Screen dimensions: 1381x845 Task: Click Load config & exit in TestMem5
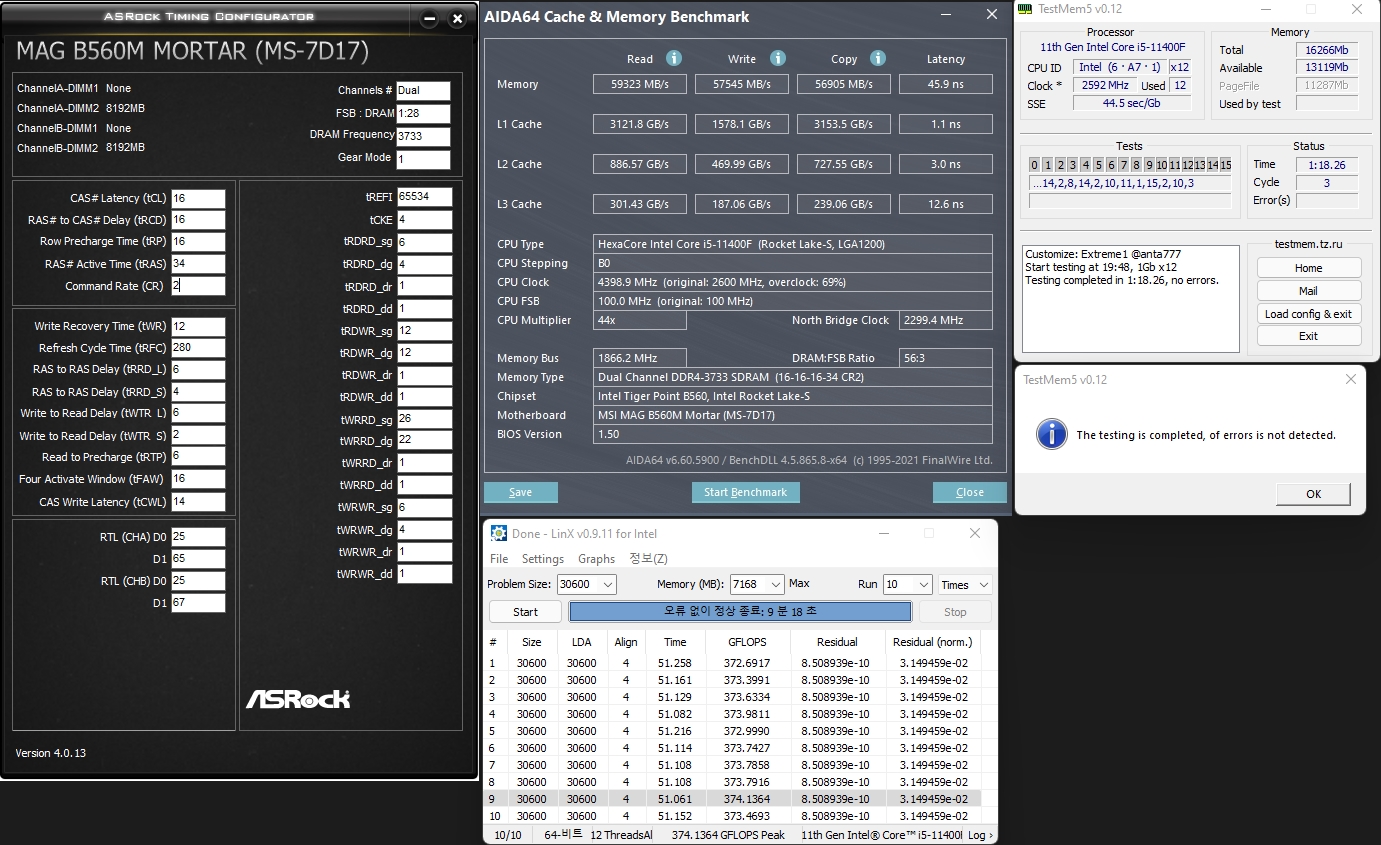[x=1309, y=314]
